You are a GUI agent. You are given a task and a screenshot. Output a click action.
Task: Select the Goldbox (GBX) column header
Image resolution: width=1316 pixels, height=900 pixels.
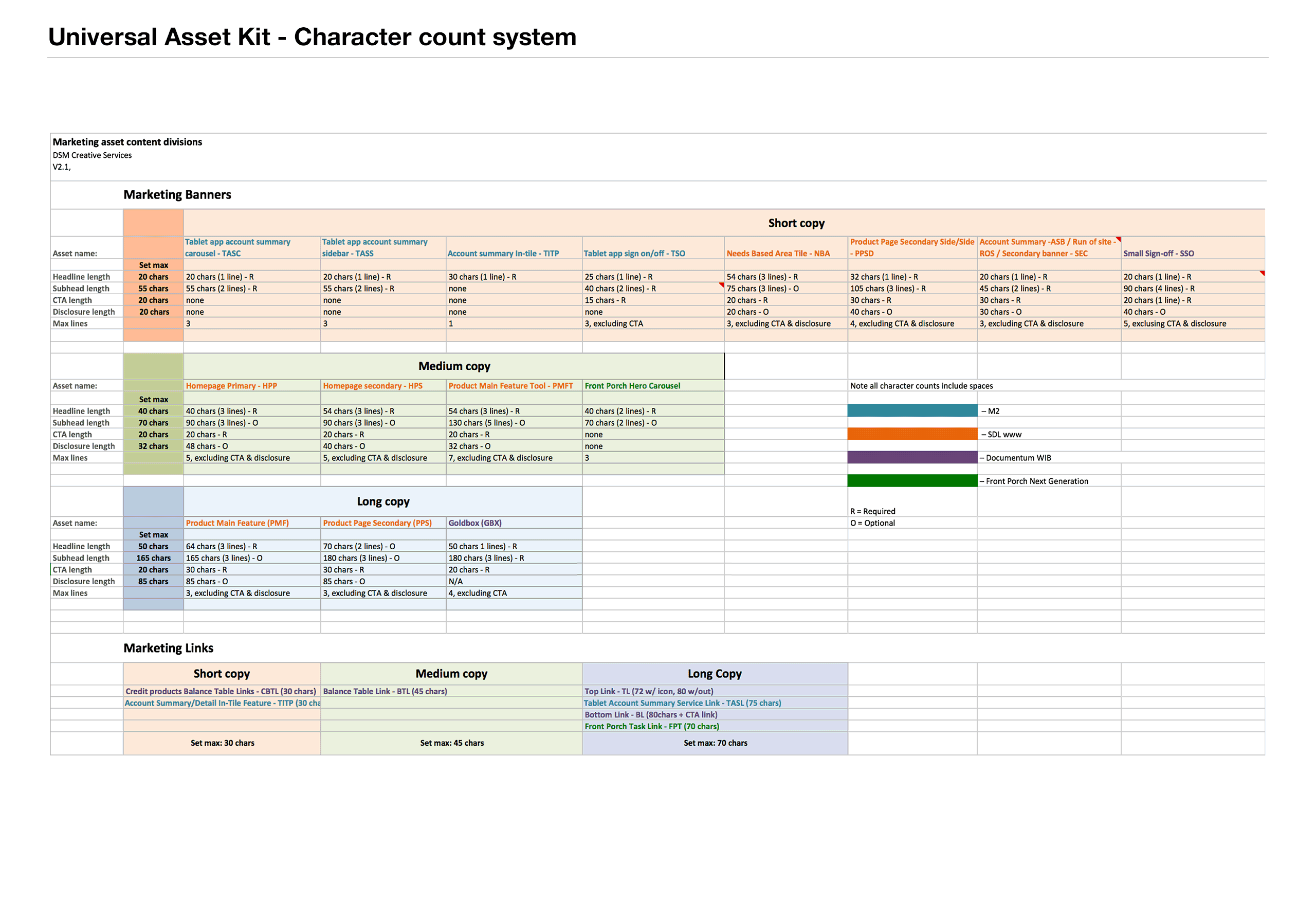point(474,523)
